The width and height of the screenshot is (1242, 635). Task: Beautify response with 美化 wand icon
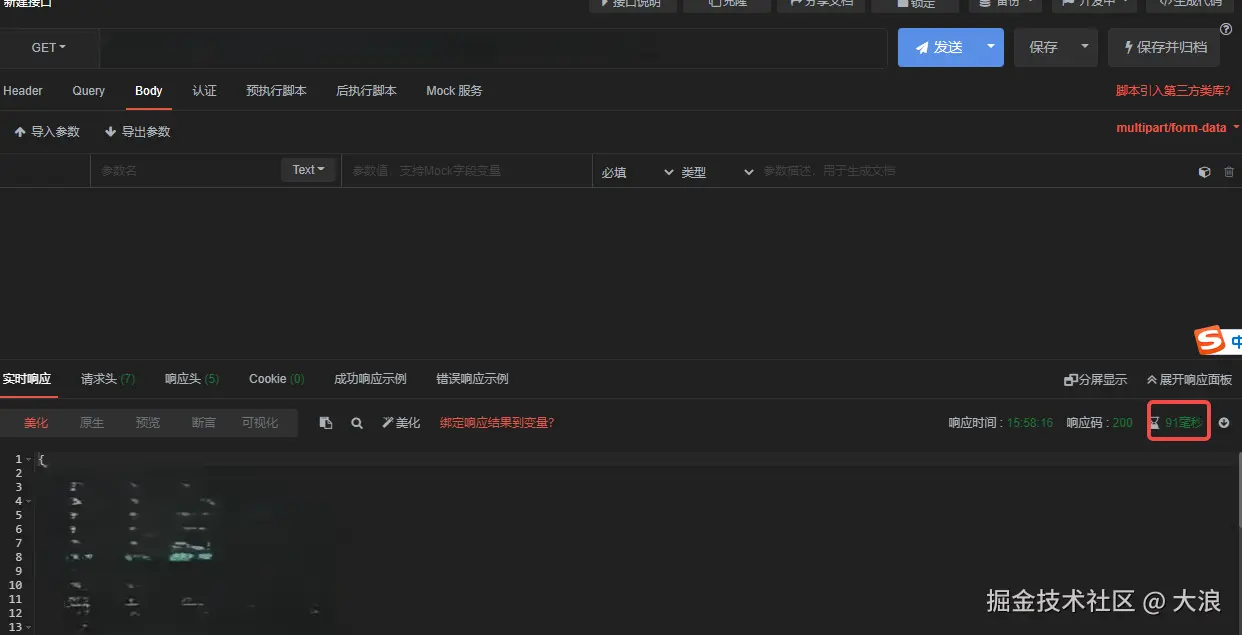pyautogui.click(x=401, y=422)
